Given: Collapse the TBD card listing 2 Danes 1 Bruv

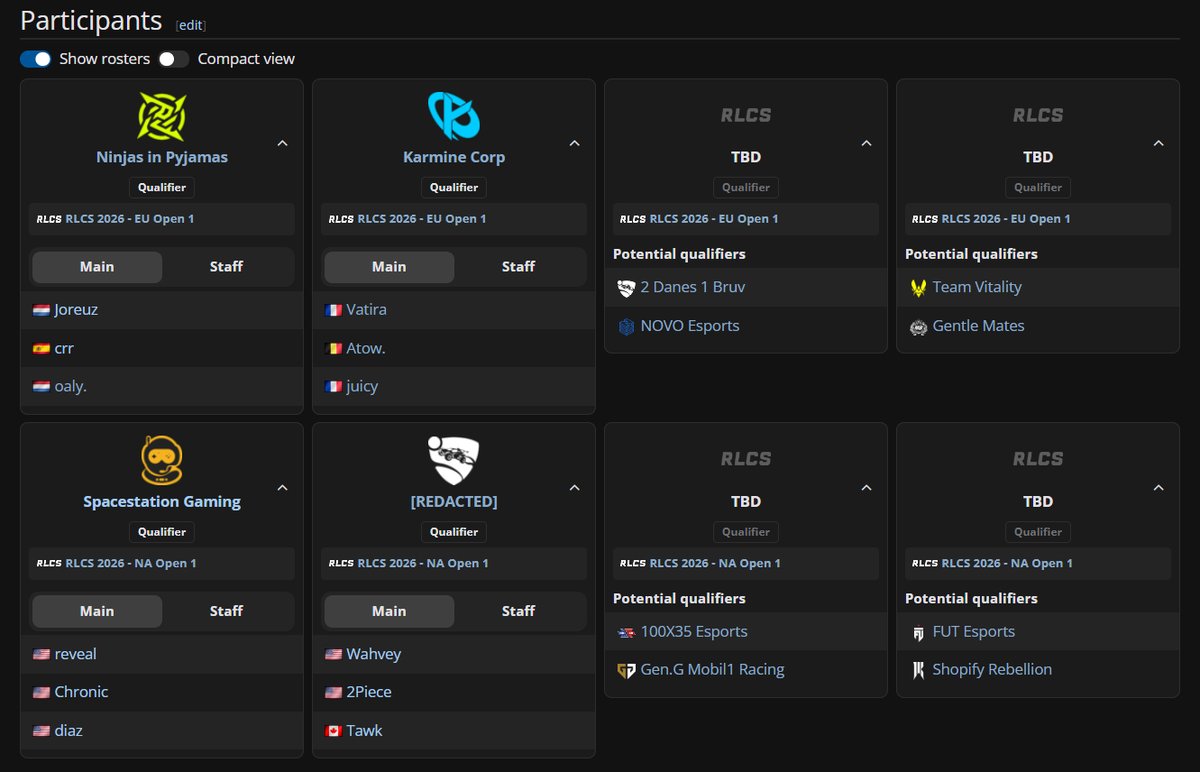Looking at the screenshot, I should [x=866, y=143].
